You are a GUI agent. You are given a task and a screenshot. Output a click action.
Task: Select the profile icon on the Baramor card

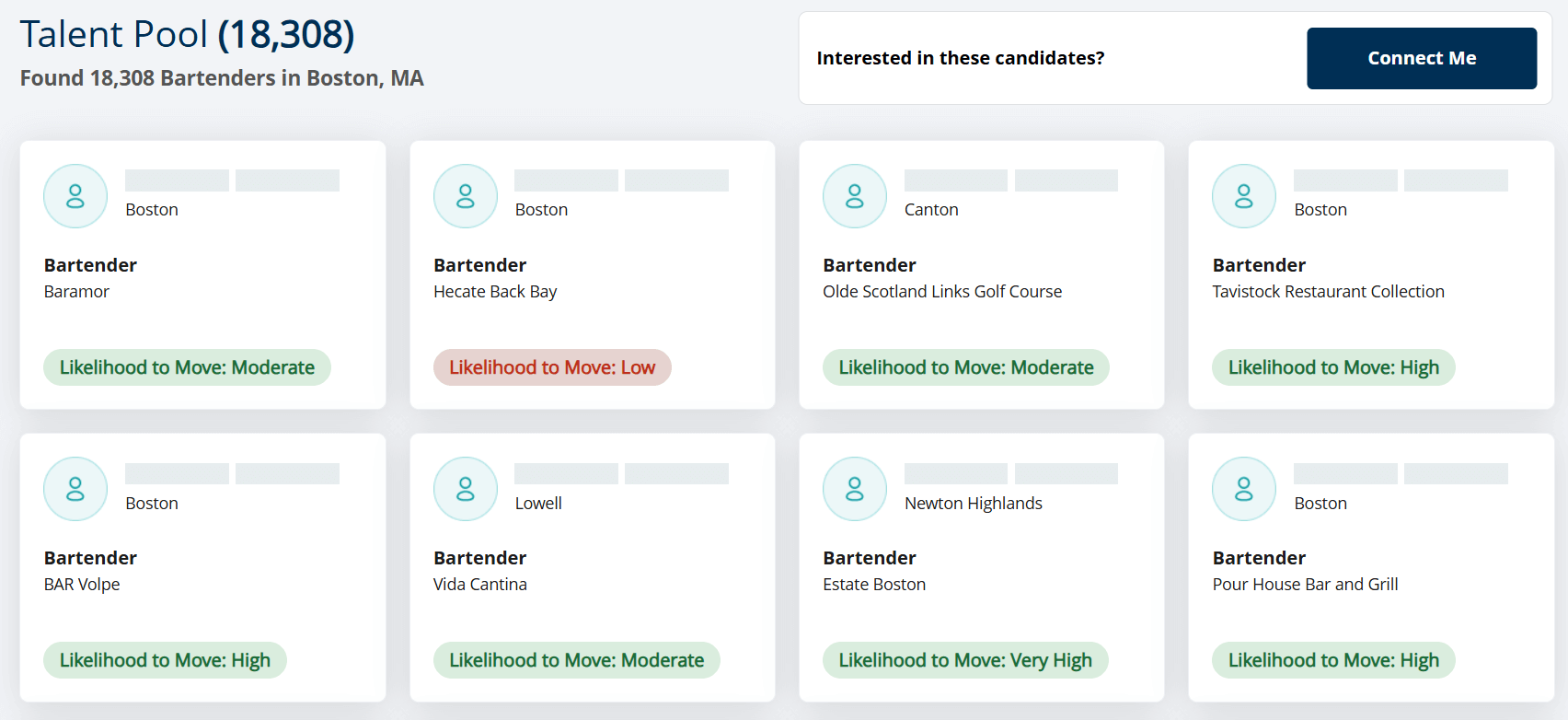(75, 196)
